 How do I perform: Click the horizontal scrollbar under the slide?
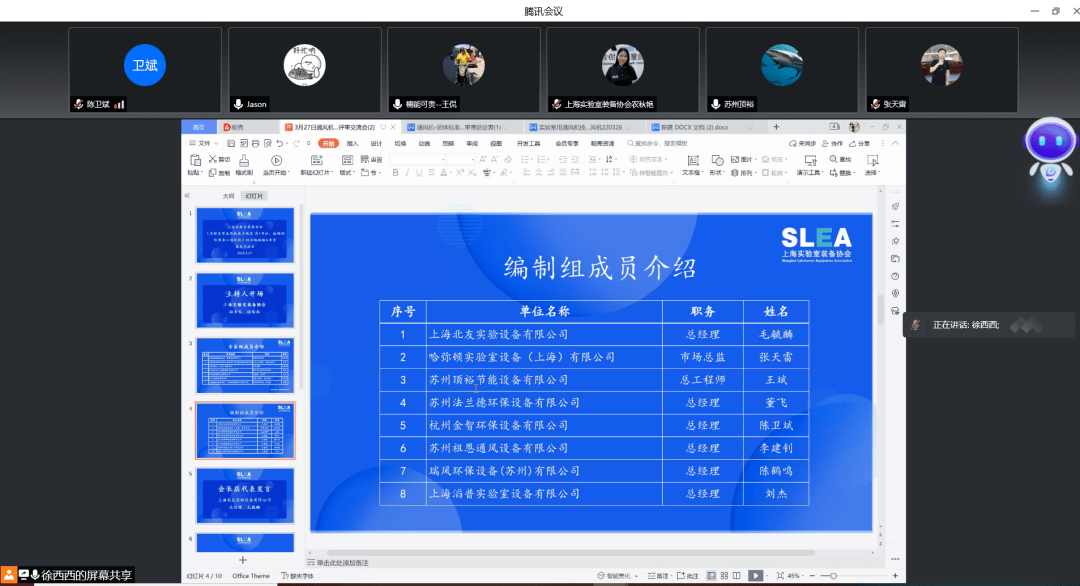[570, 552]
